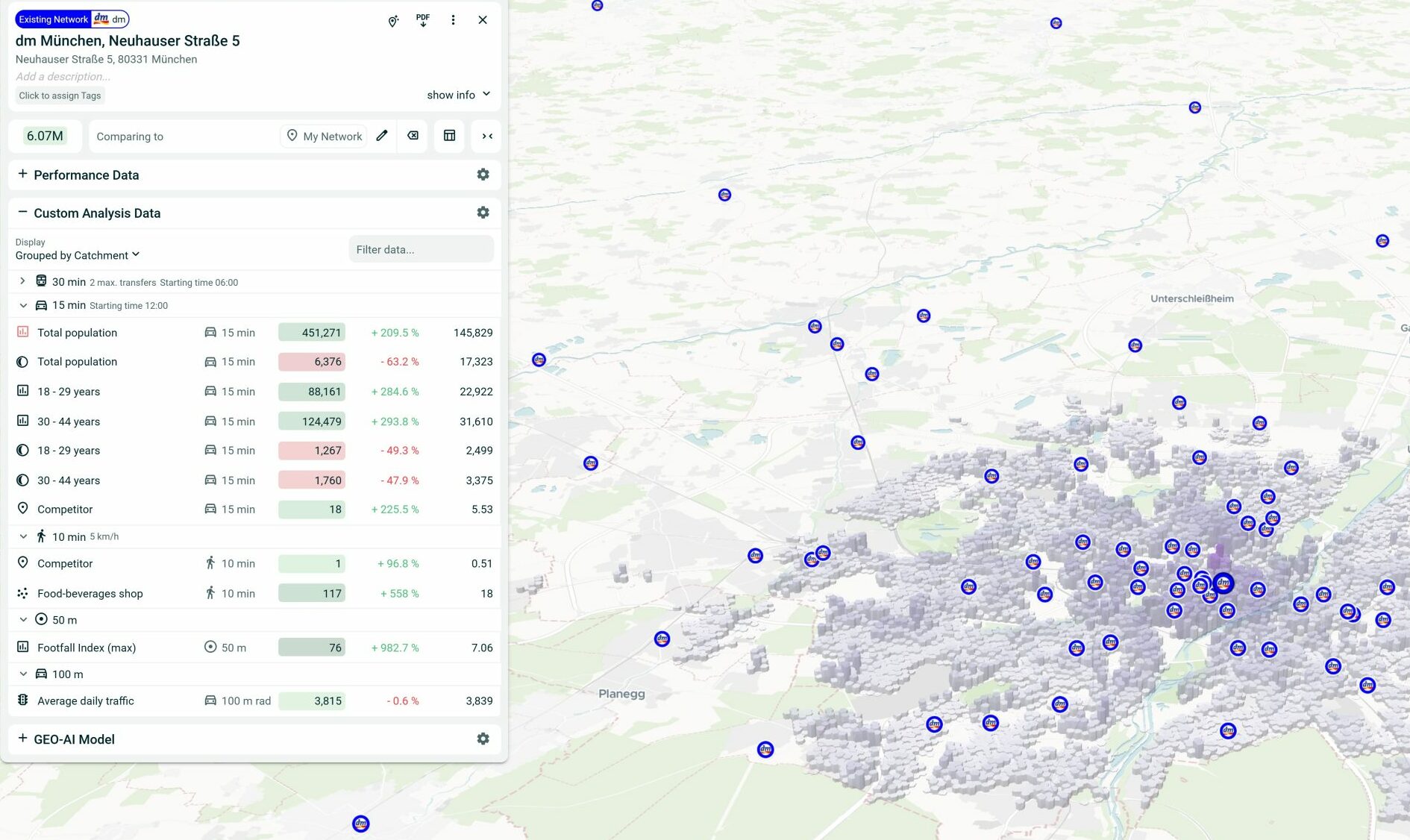This screenshot has width=1410, height=840.
Task: Click the Average daily traffic row label
Action: coord(86,700)
